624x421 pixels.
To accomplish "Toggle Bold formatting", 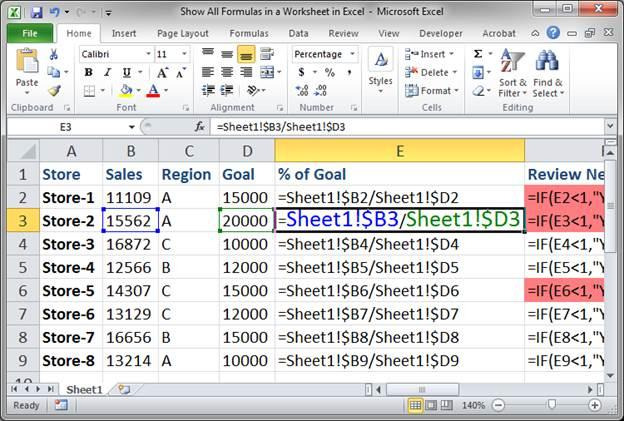I will [88, 72].
